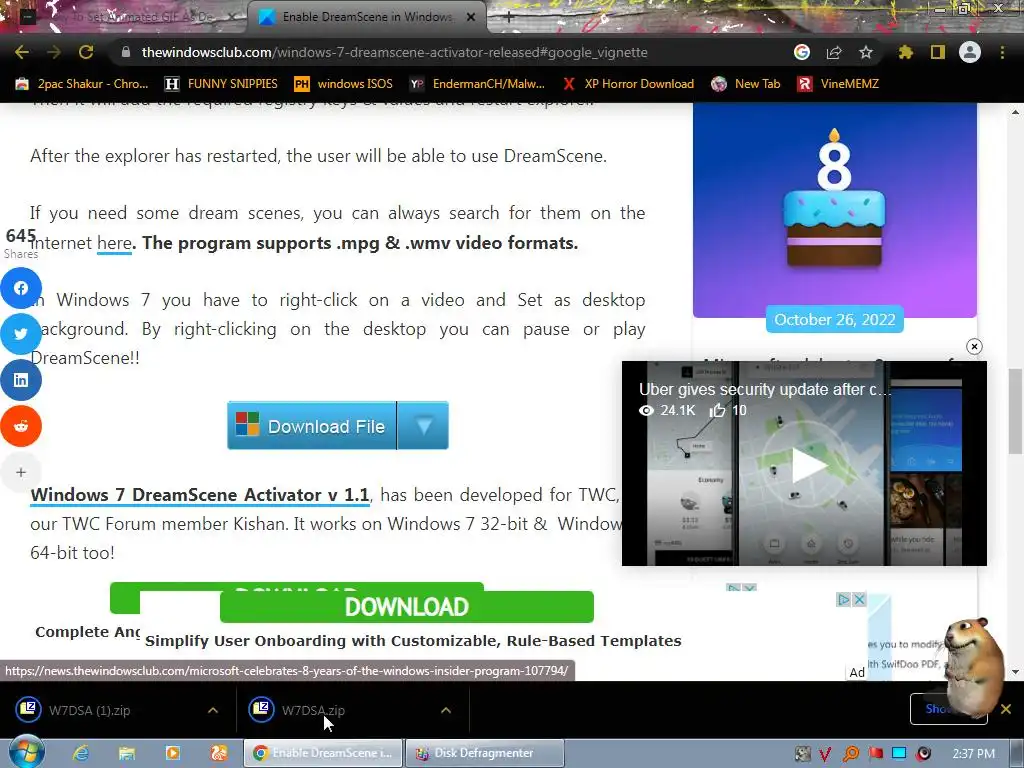The width and height of the screenshot is (1024, 768).
Task: Open New Tab bookmark
Action: click(745, 84)
